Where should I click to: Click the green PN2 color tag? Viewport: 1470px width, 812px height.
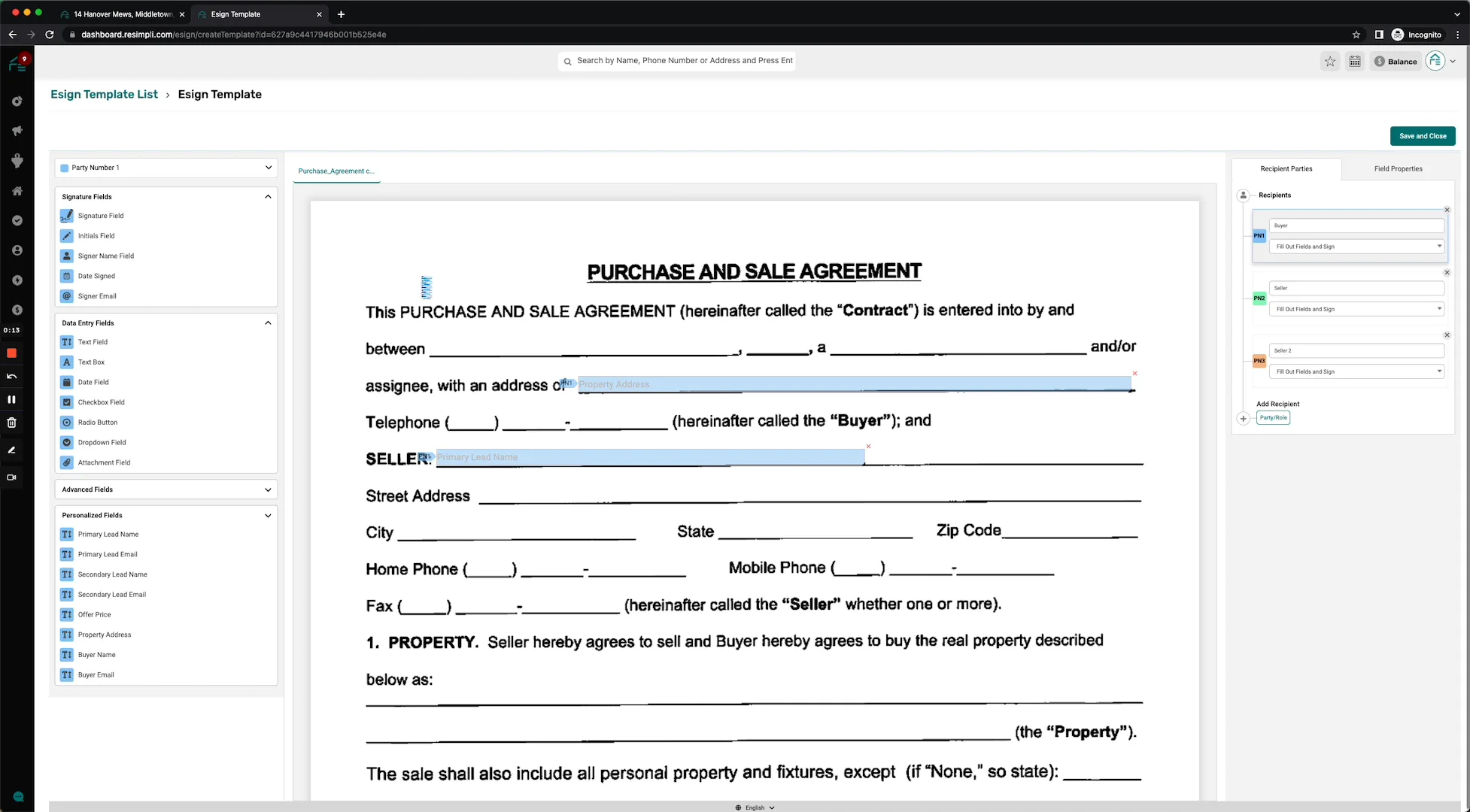(1259, 298)
